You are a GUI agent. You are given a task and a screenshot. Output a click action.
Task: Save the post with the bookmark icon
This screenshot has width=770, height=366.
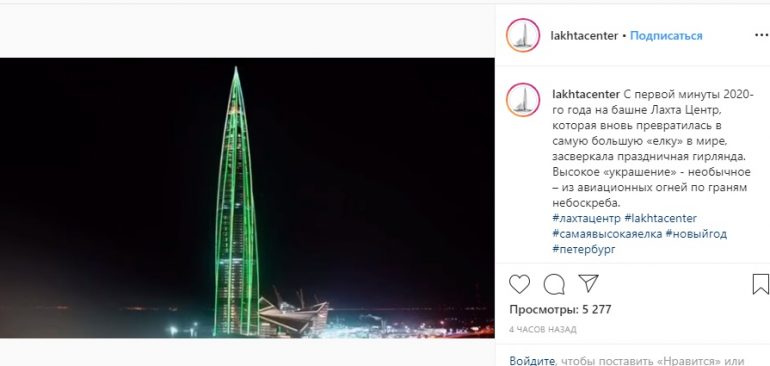[x=761, y=284]
